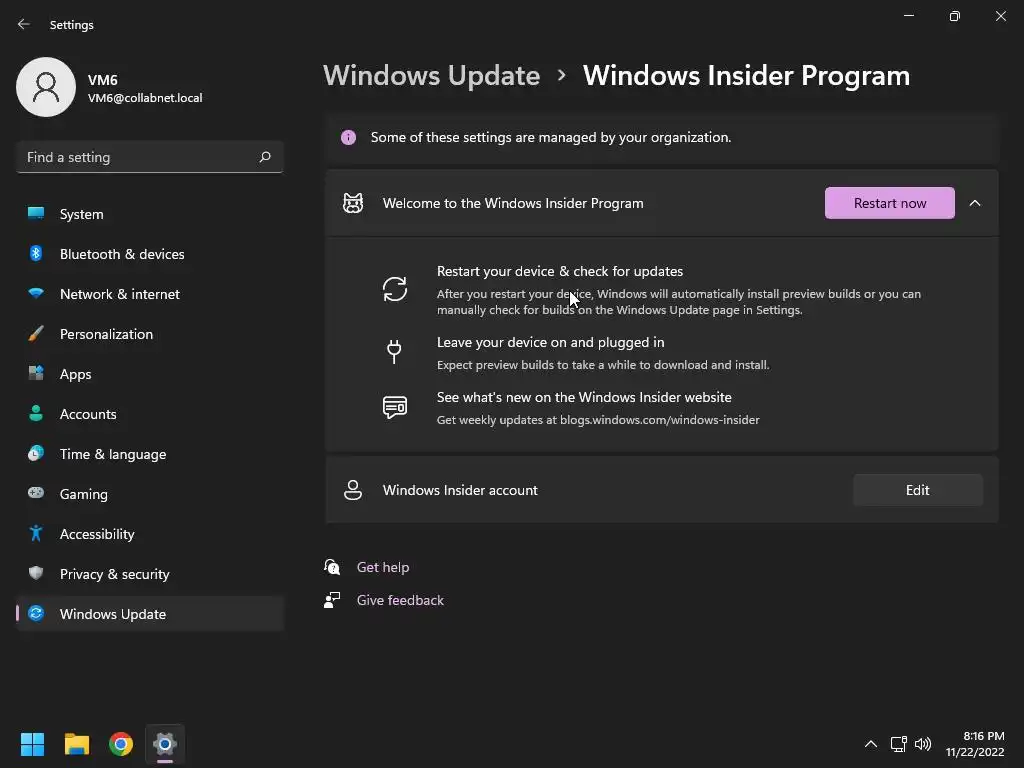Open Google Chrome from the taskbar
Screen dimensions: 1024x768
[121, 744]
